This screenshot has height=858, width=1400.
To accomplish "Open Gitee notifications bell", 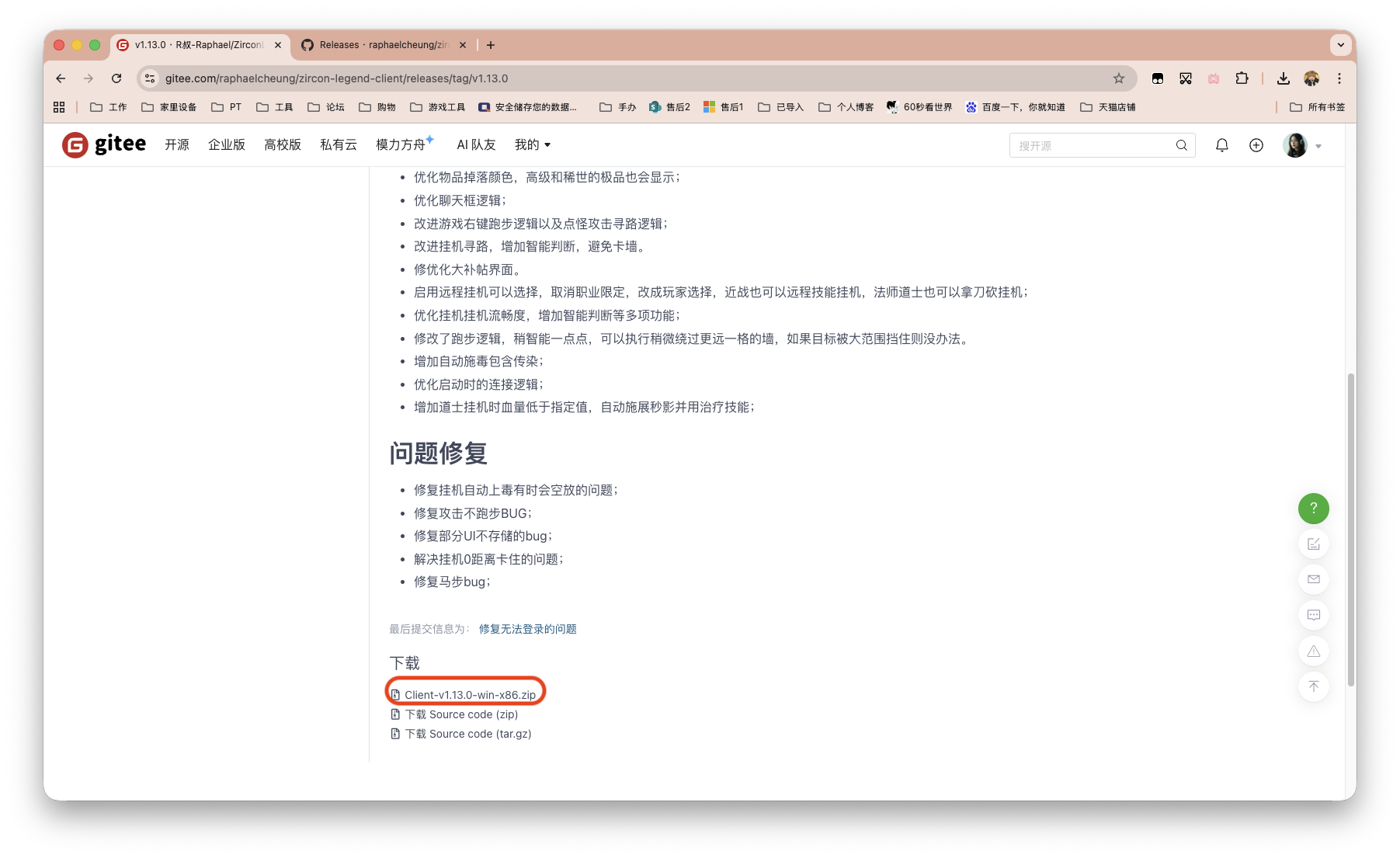I will [x=1221, y=145].
